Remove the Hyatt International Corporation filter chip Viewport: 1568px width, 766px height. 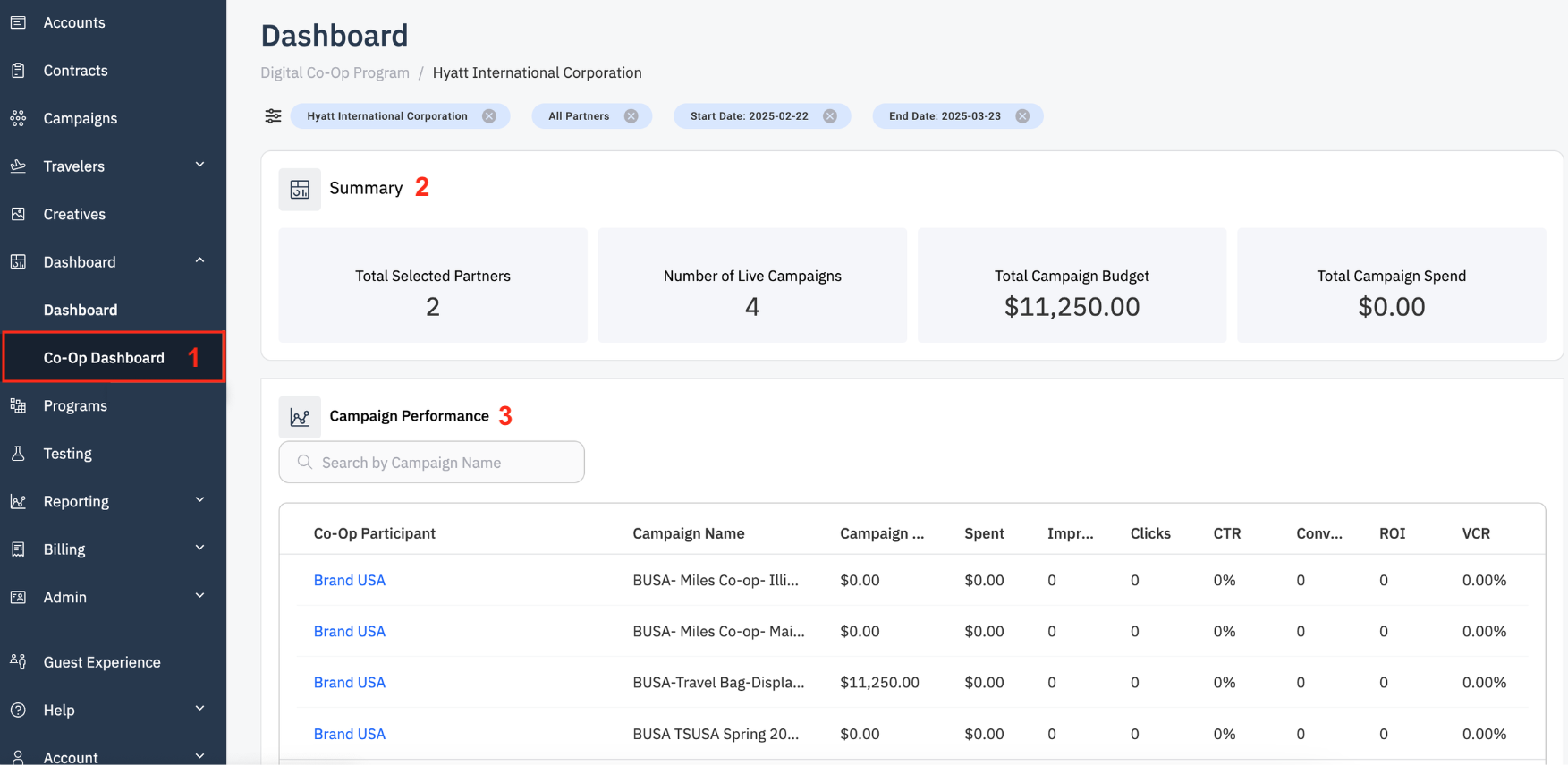click(489, 116)
